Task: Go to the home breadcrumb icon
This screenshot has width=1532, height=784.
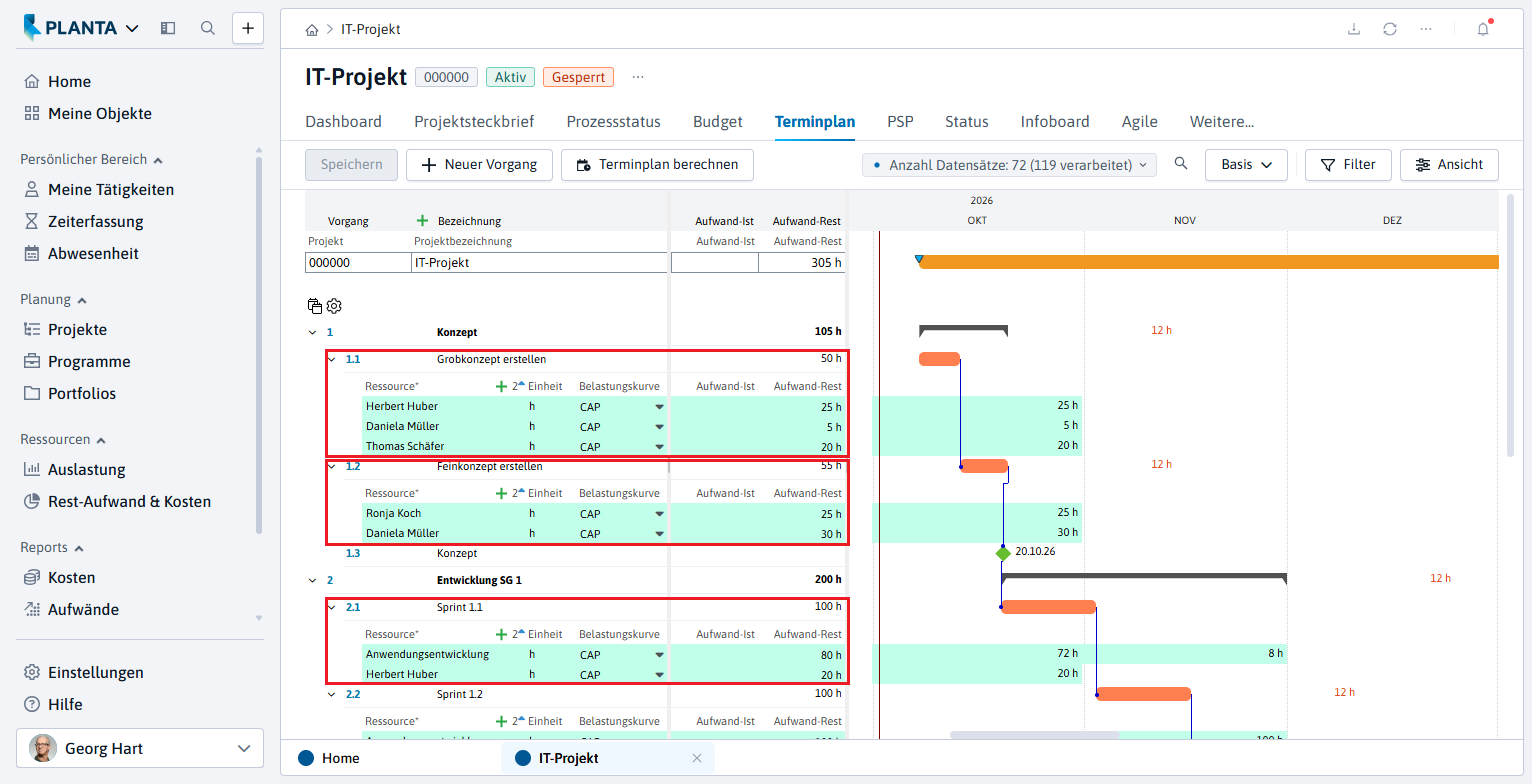Action: point(313,30)
